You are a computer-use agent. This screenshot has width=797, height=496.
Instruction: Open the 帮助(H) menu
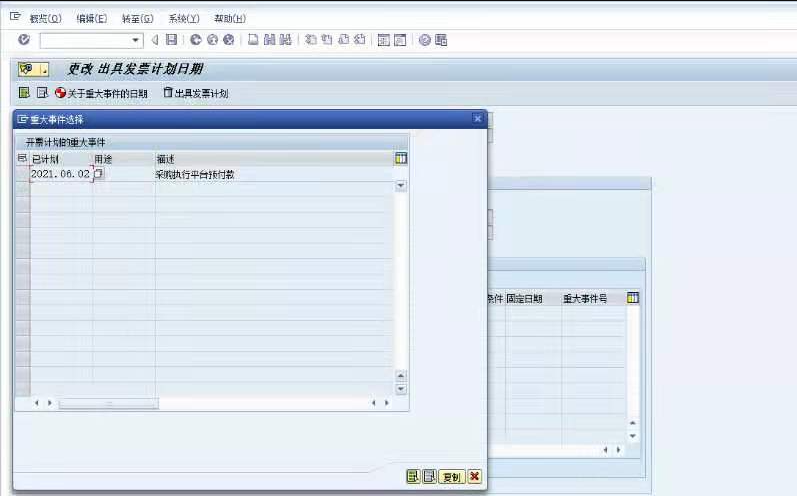pos(230,19)
